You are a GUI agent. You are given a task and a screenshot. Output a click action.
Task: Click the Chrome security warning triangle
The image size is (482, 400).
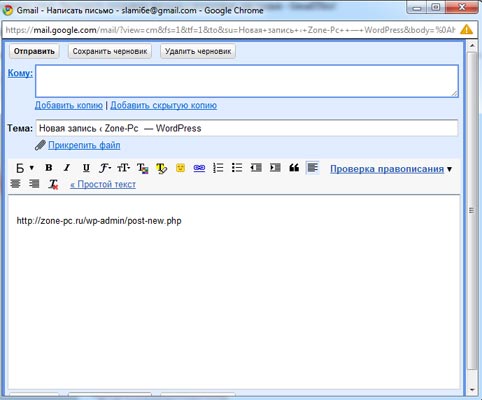pos(466,30)
